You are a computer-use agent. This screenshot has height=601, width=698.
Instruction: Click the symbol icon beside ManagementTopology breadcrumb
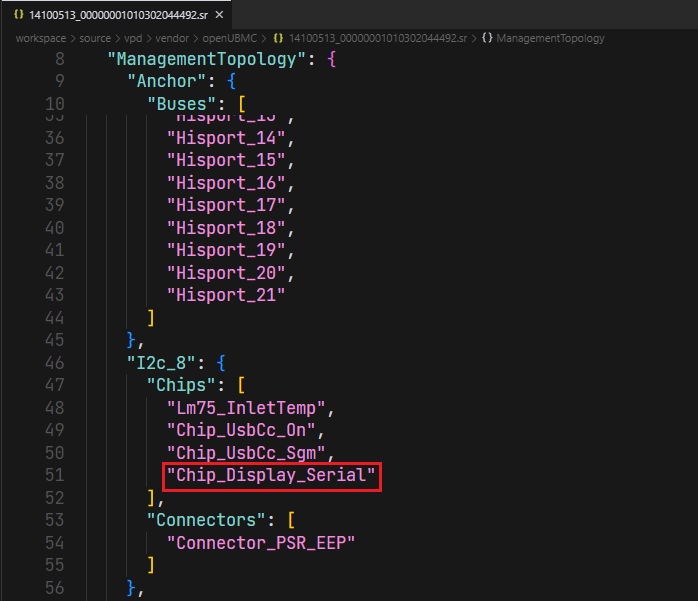pos(487,38)
